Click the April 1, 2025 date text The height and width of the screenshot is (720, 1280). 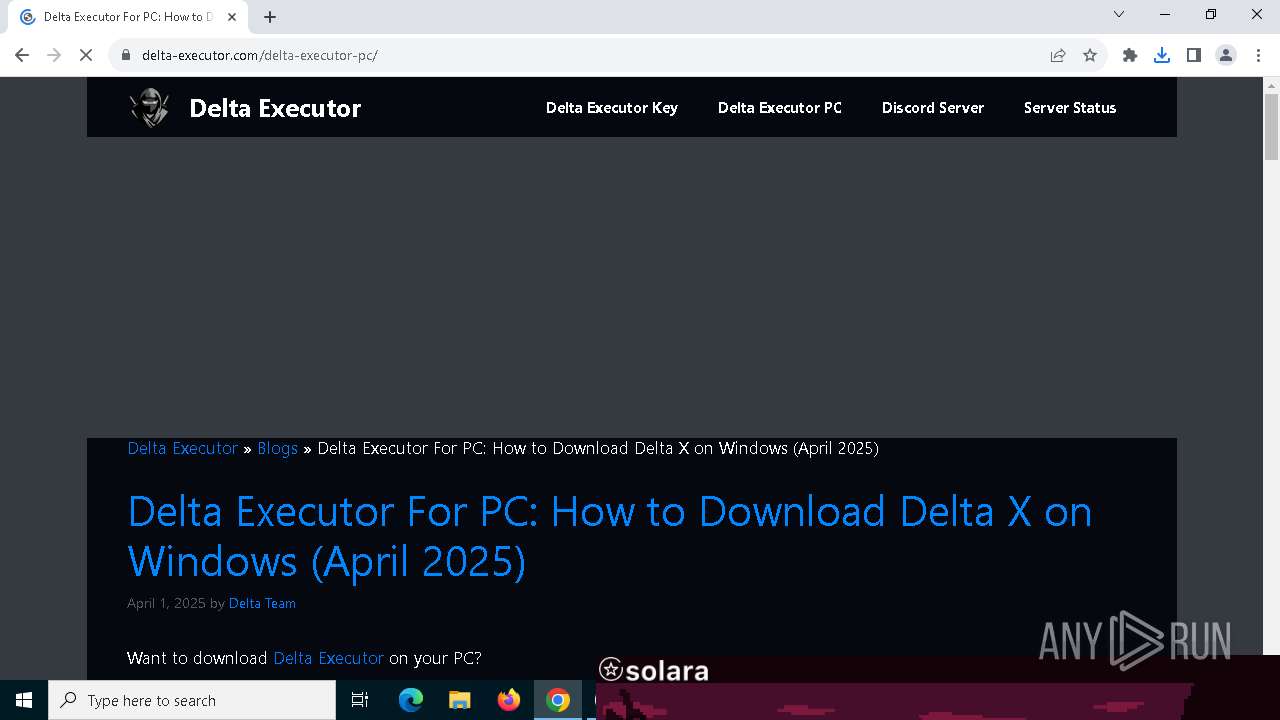(x=166, y=603)
